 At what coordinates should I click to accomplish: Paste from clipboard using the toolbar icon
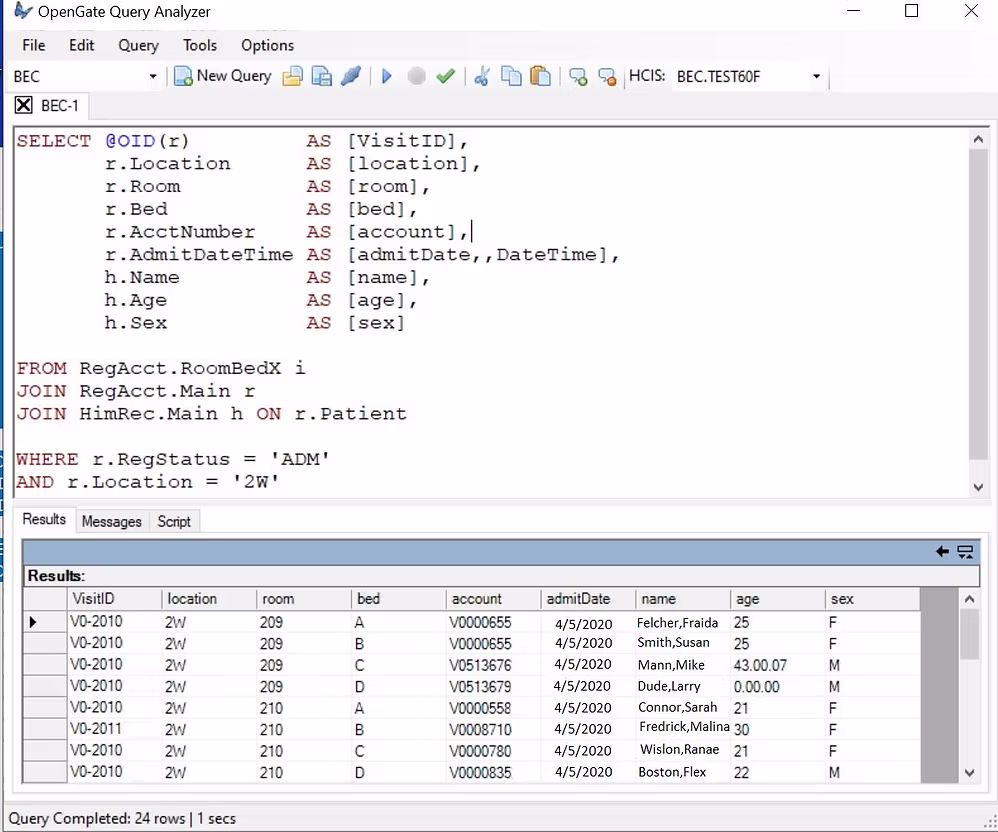540,76
